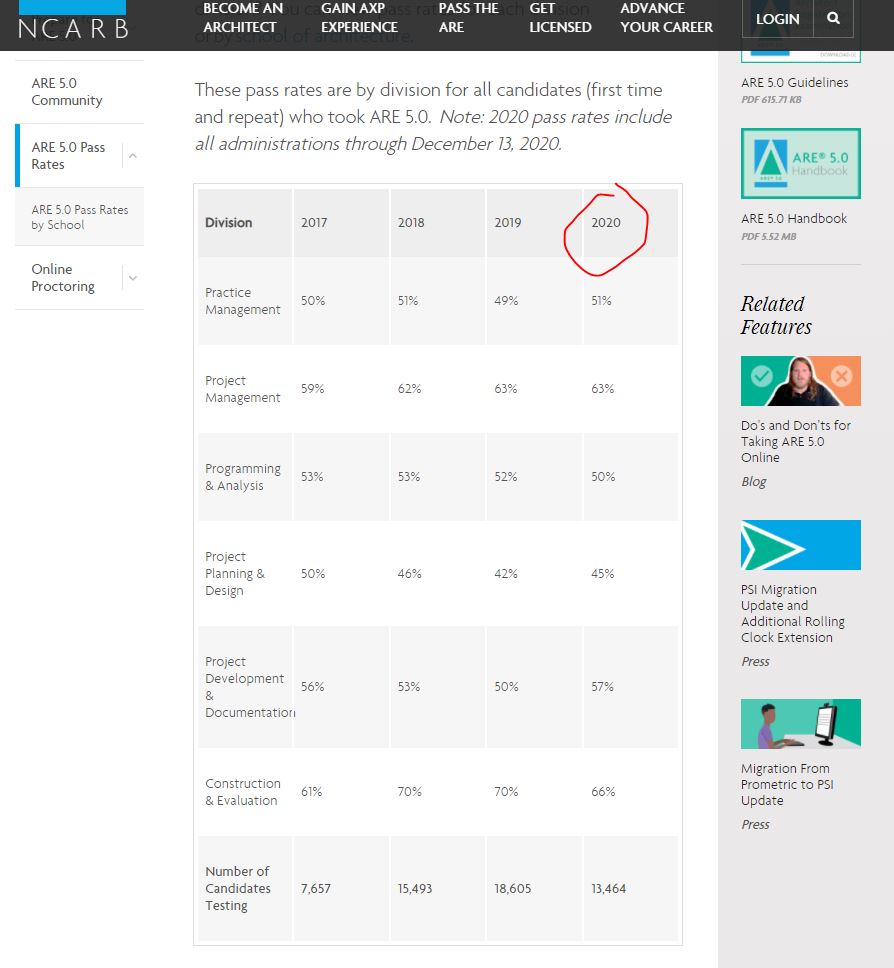Click the 15,493 candidates value
Screen dimensions: 894x968
414,888
